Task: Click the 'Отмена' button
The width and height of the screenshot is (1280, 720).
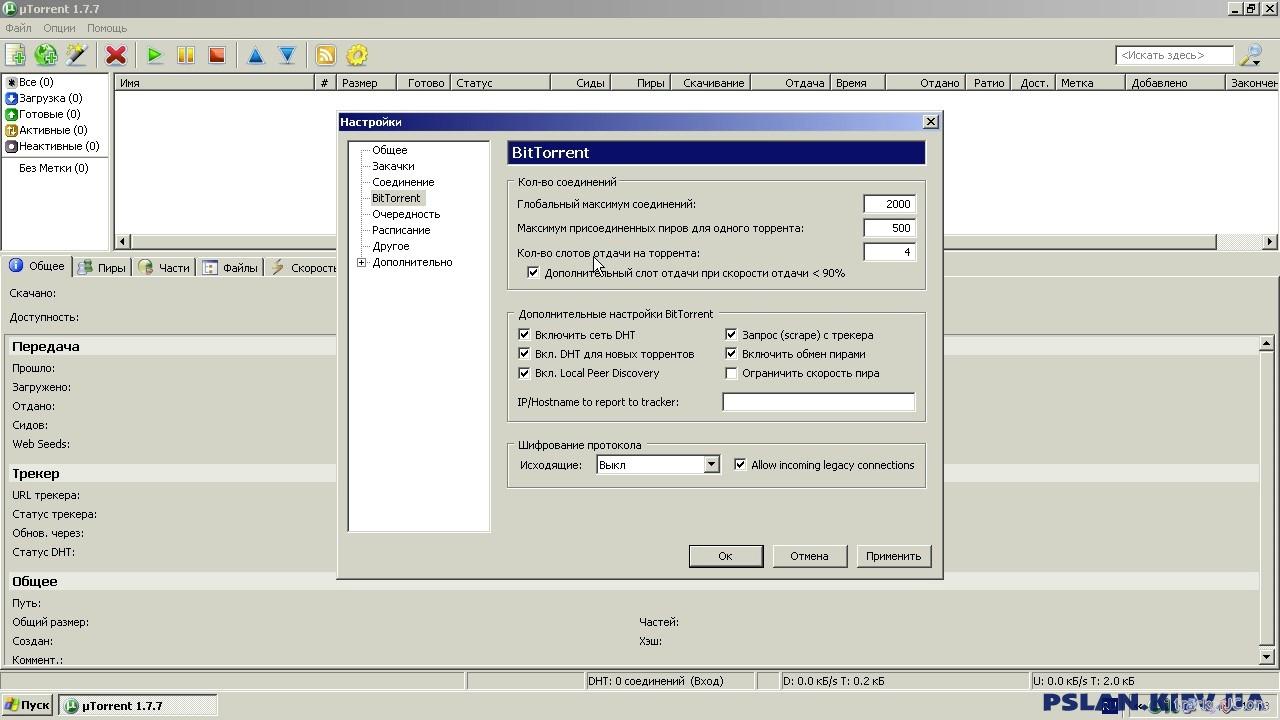Action: (809, 556)
